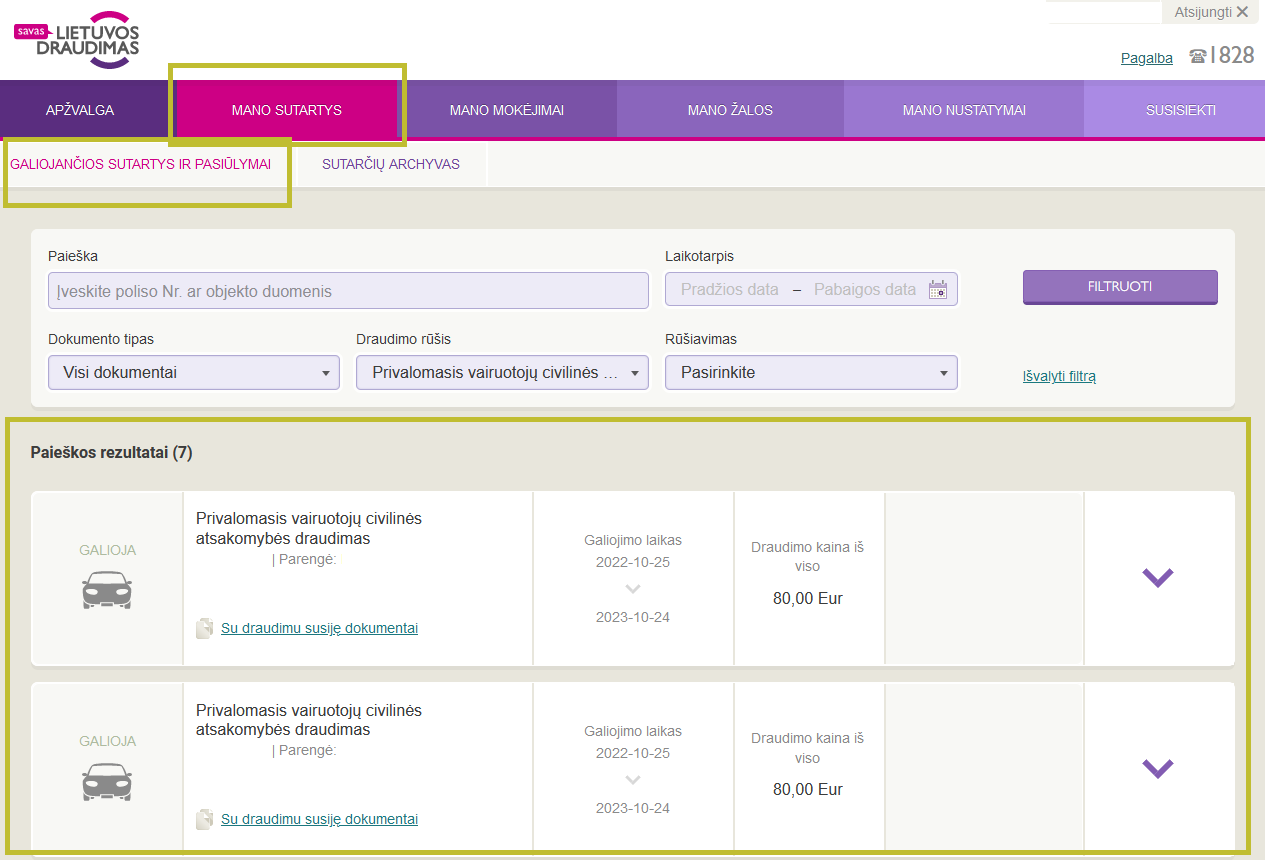Viewport: 1265px width, 860px height.
Task: Click the Filtruoti button
Action: pyautogui.click(x=1120, y=287)
